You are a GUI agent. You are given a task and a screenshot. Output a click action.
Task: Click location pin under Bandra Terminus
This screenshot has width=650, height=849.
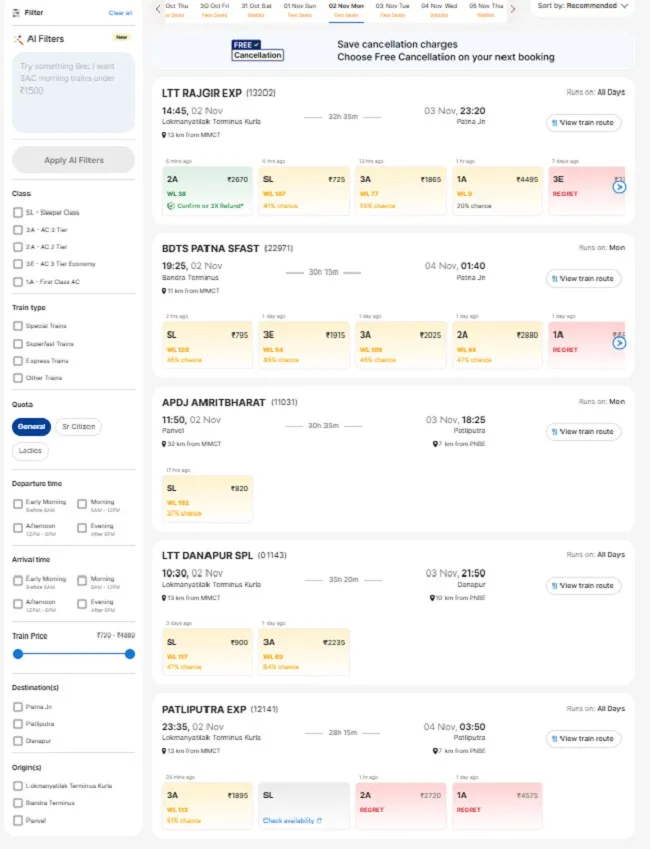point(164,291)
